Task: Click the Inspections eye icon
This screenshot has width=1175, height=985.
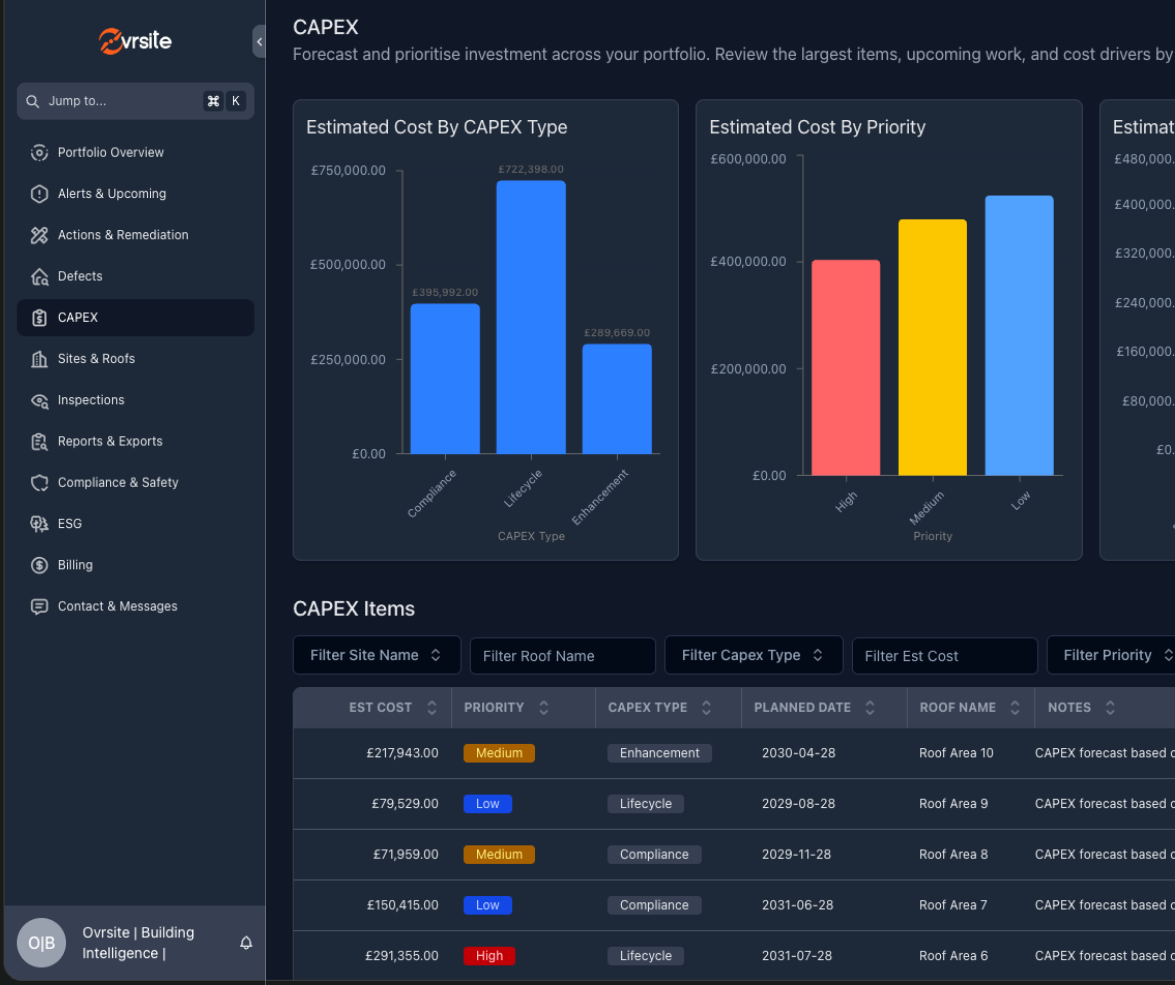Action: tap(39, 400)
